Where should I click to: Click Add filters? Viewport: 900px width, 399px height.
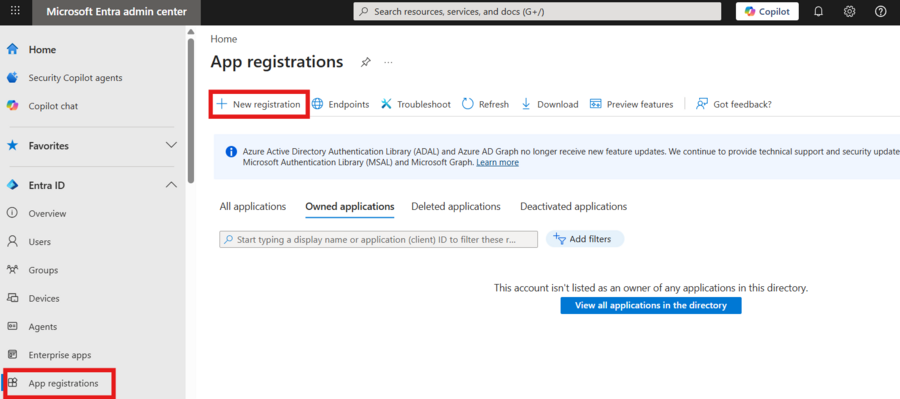584,239
